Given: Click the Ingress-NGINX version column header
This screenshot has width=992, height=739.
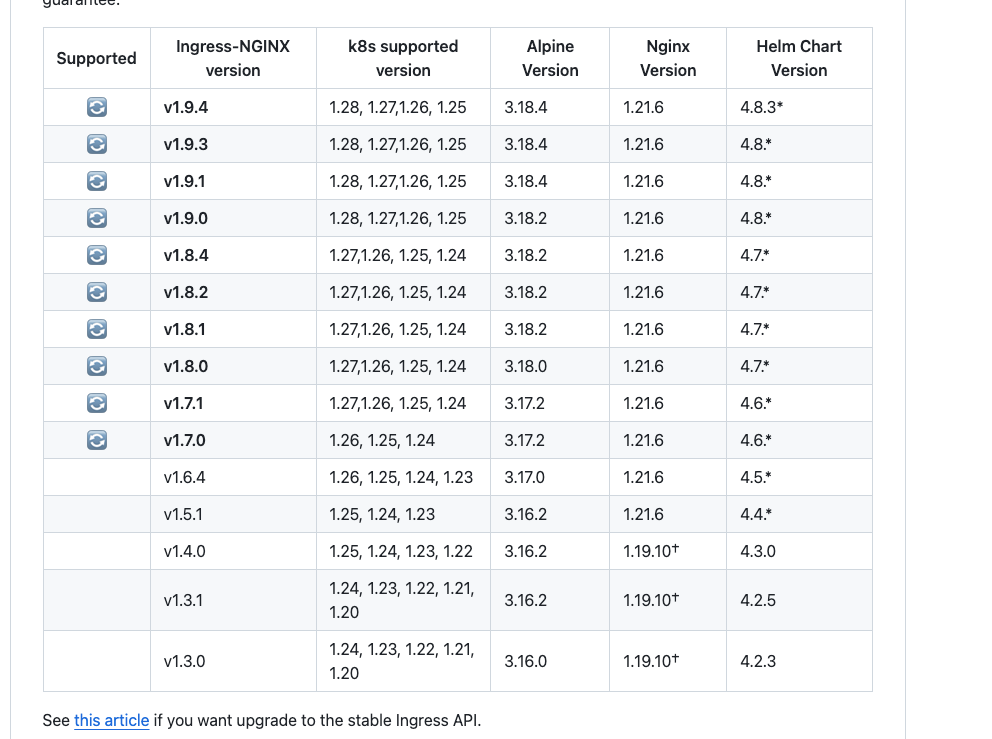Looking at the screenshot, I should pyautogui.click(x=233, y=58).
